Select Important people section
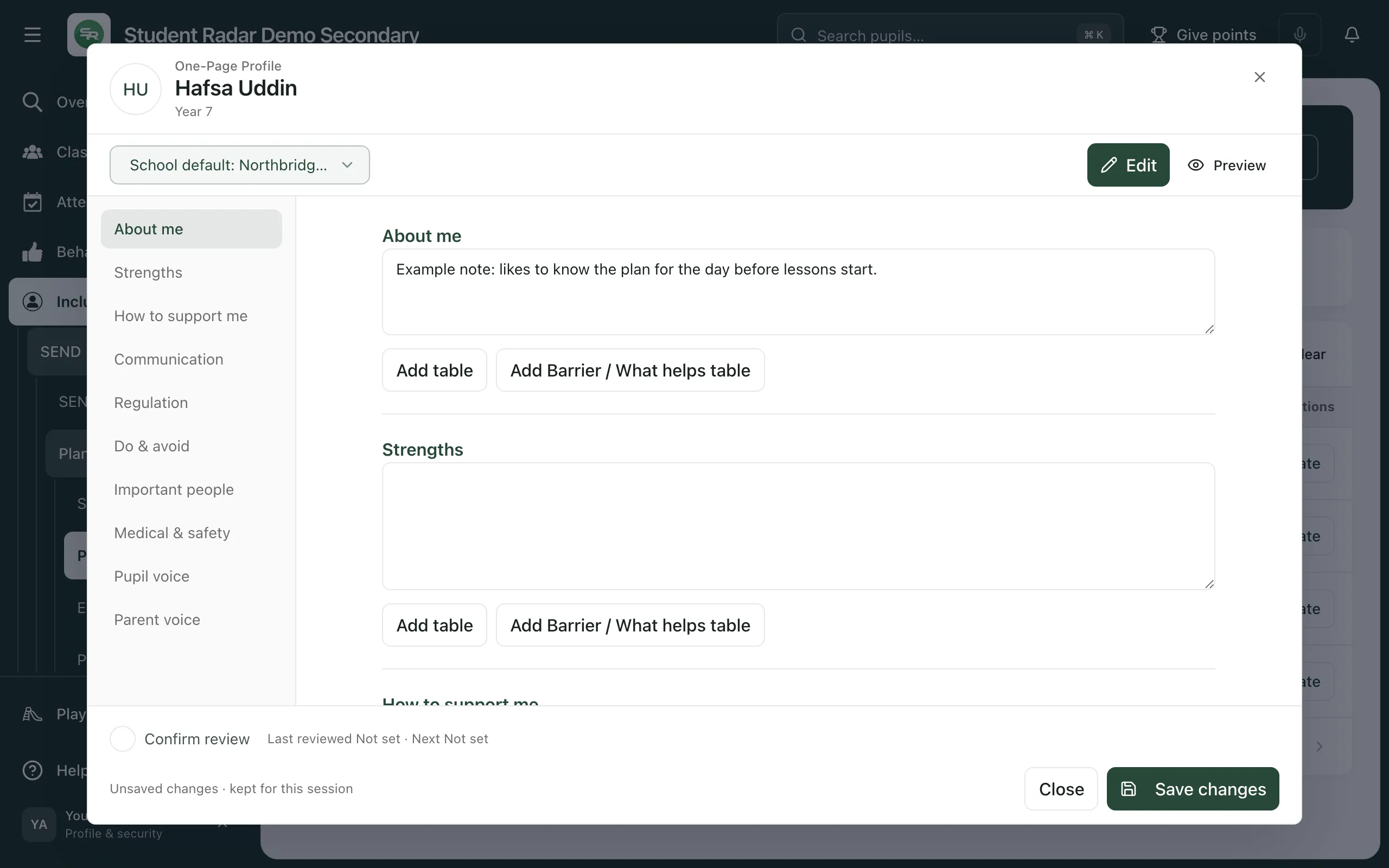This screenshot has width=1389, height=868. tap(191, 490)
